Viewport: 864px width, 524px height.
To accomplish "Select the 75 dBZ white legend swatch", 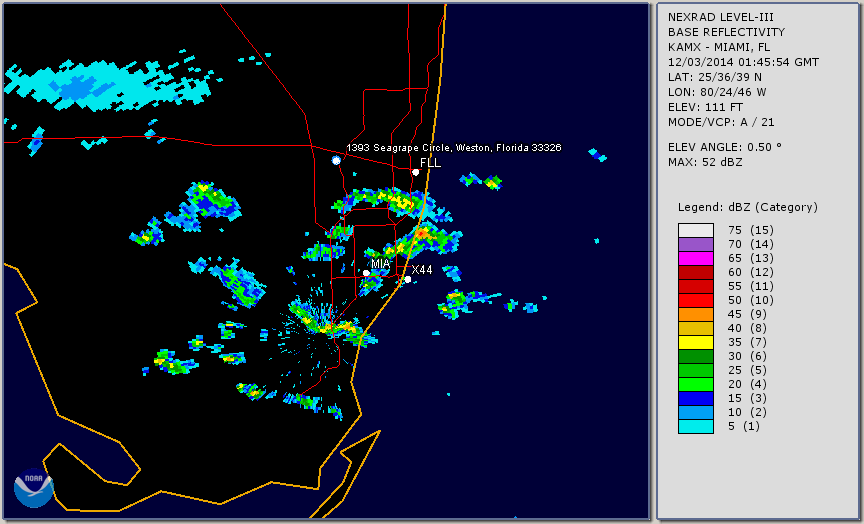I will tap(696, 230).
